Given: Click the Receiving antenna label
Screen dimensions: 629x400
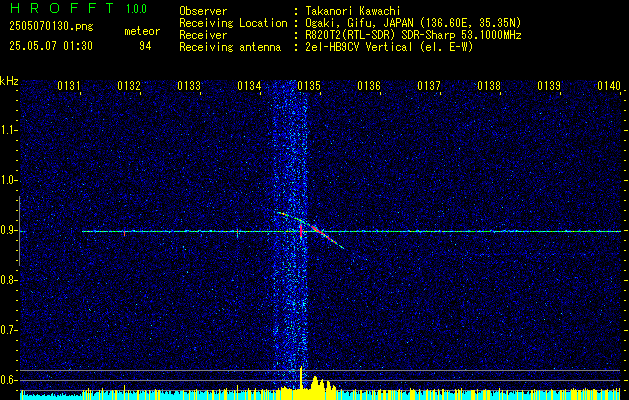Looking at the screenshot, I should tap(230, 47).
